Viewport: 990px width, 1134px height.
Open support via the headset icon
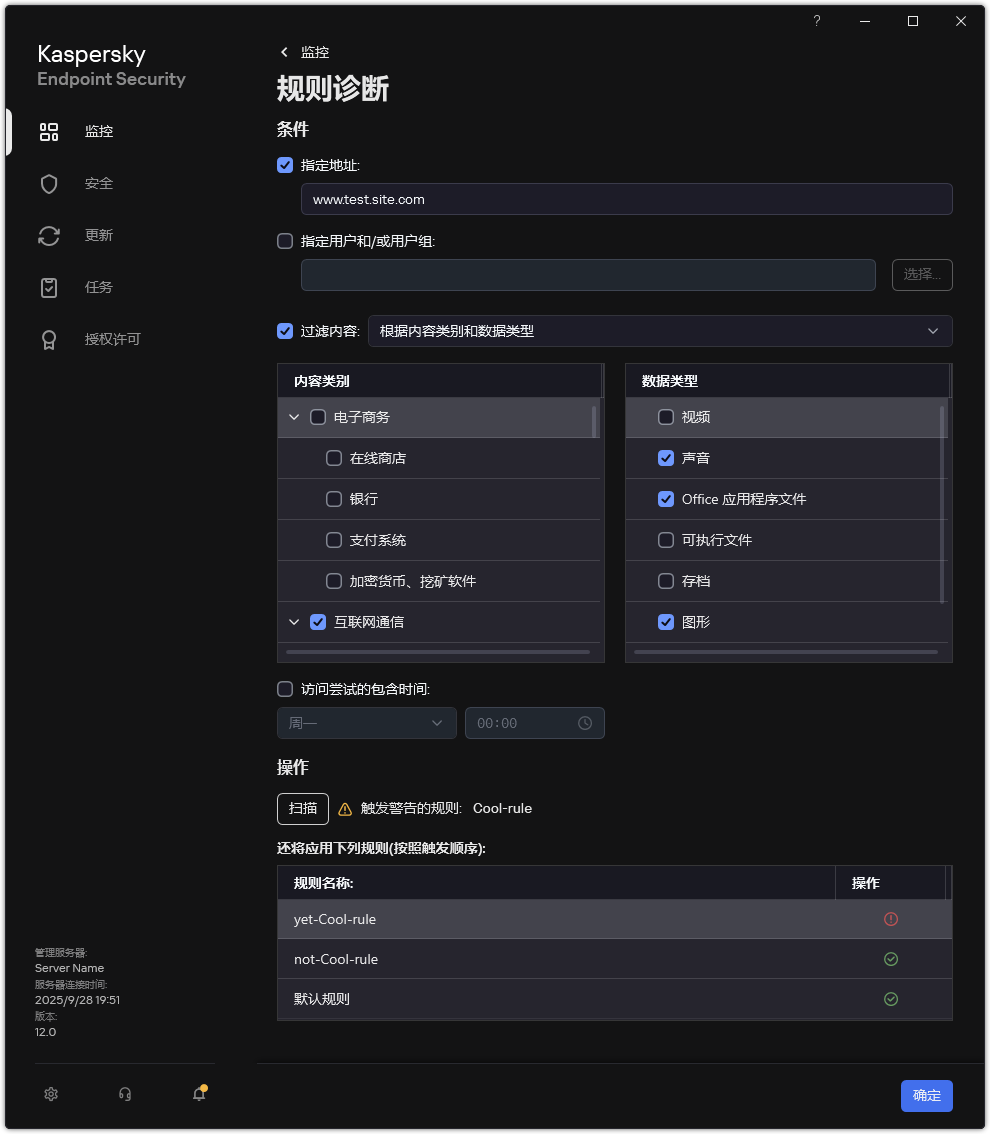pos(125,1094)
